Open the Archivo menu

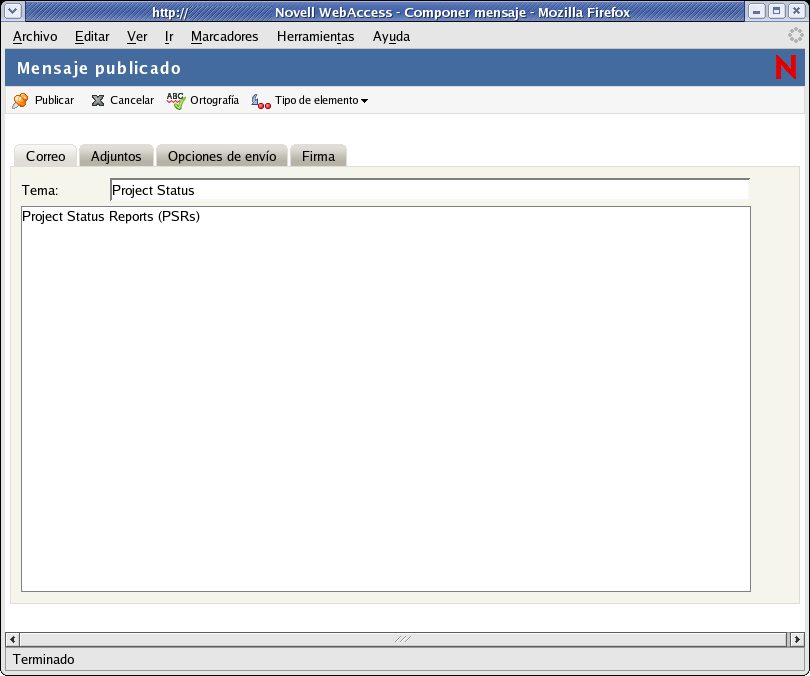pyautogui.click(x=35, y=37)
